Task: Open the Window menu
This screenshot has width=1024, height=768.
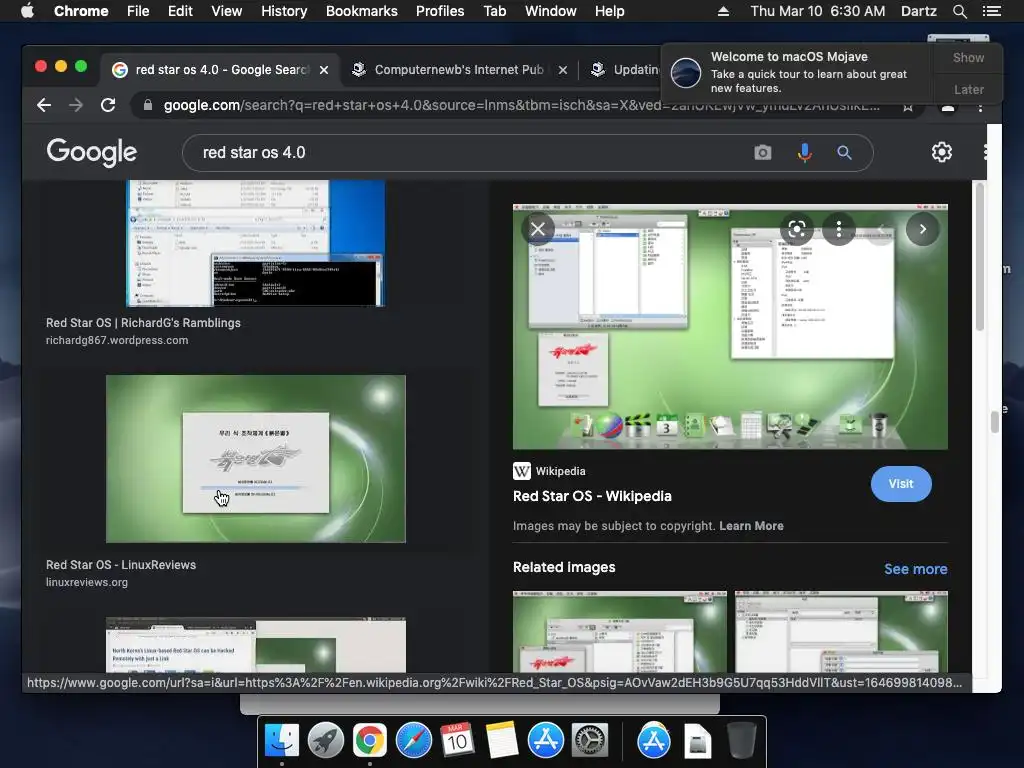Action: [x=551, y=11]
